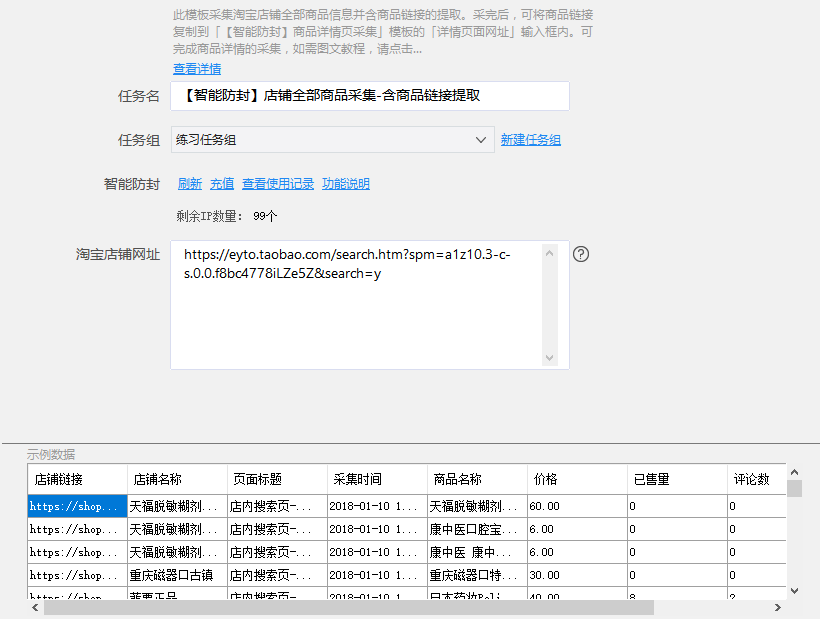Click the price cell 60.00
The height and width of the screenshot is (619, 820).
coord(577,506)
